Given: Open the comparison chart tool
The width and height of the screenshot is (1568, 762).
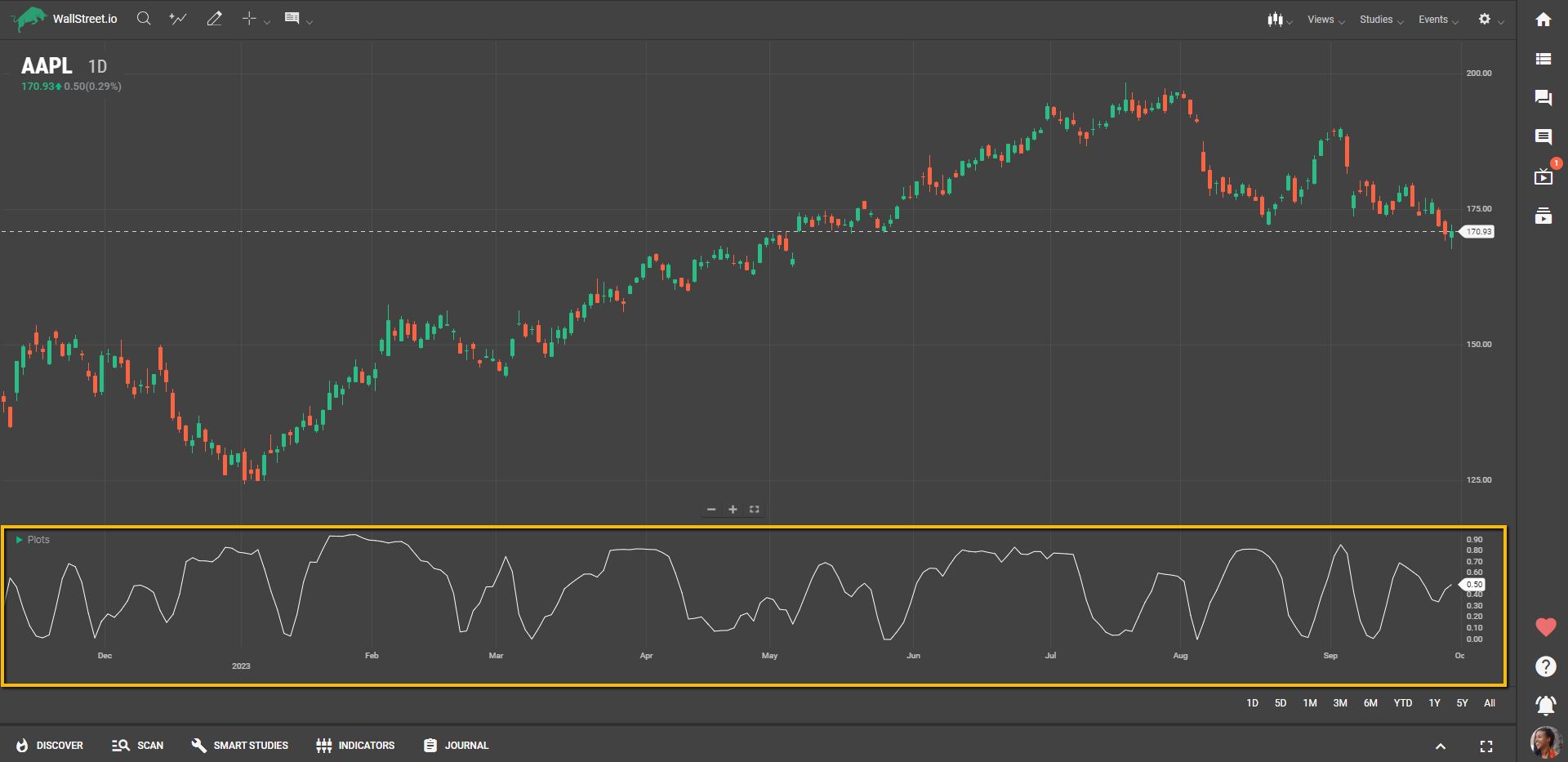Looking at the screenshot, I should click(x=178, y=18).
